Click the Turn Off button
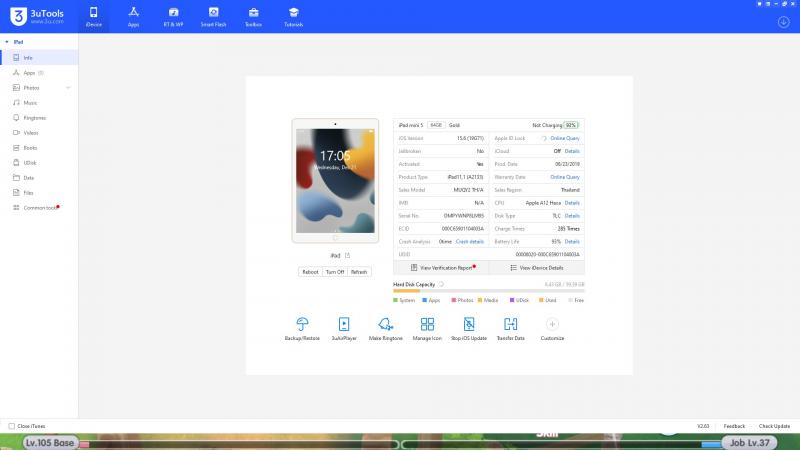 [x=335, y=272]
